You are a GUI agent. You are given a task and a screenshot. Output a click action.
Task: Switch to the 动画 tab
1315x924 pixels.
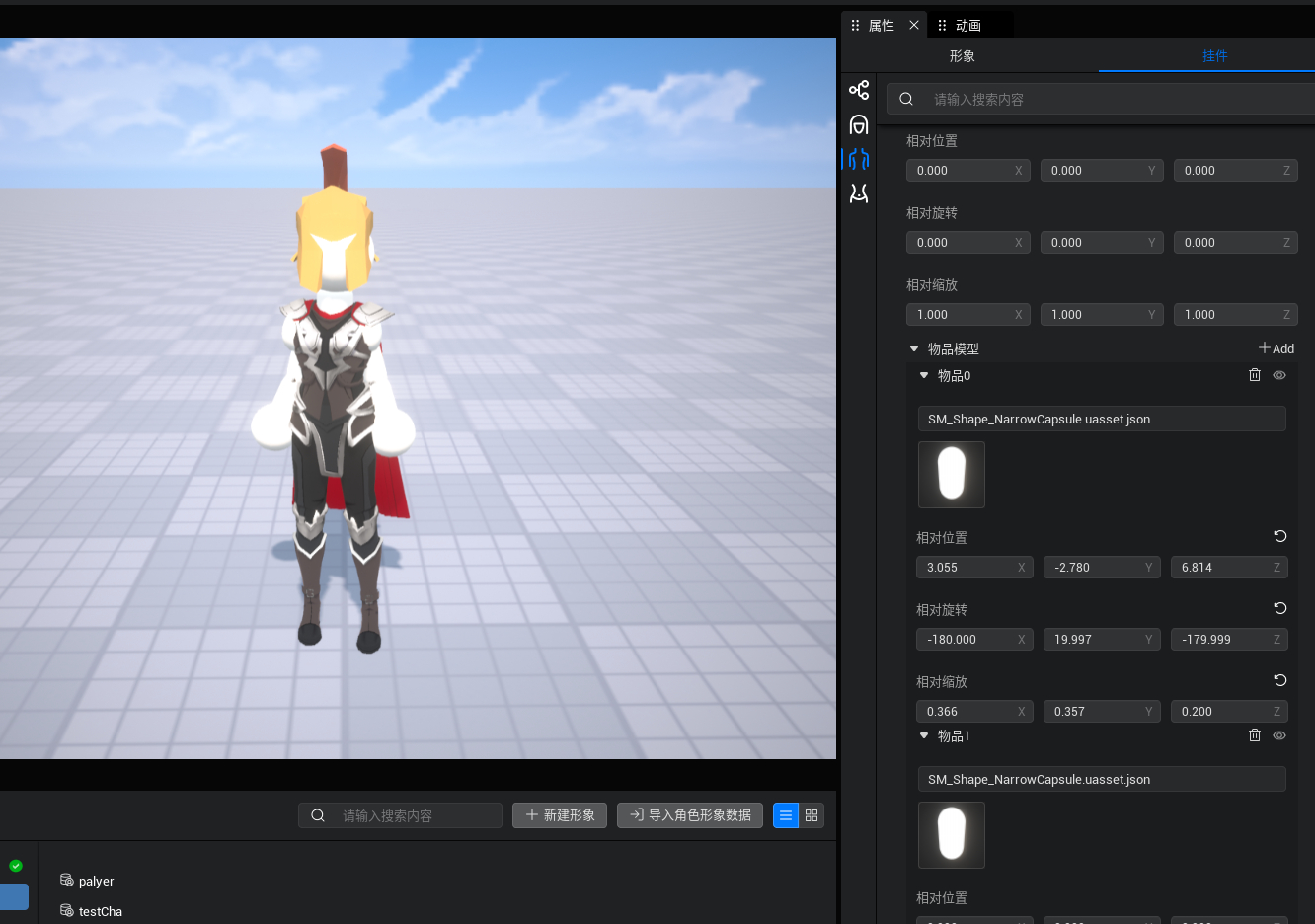968,25
